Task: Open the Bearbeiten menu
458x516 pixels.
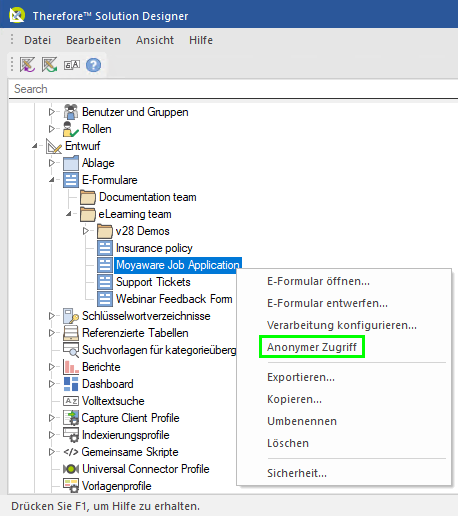Action: pos(93,40)
